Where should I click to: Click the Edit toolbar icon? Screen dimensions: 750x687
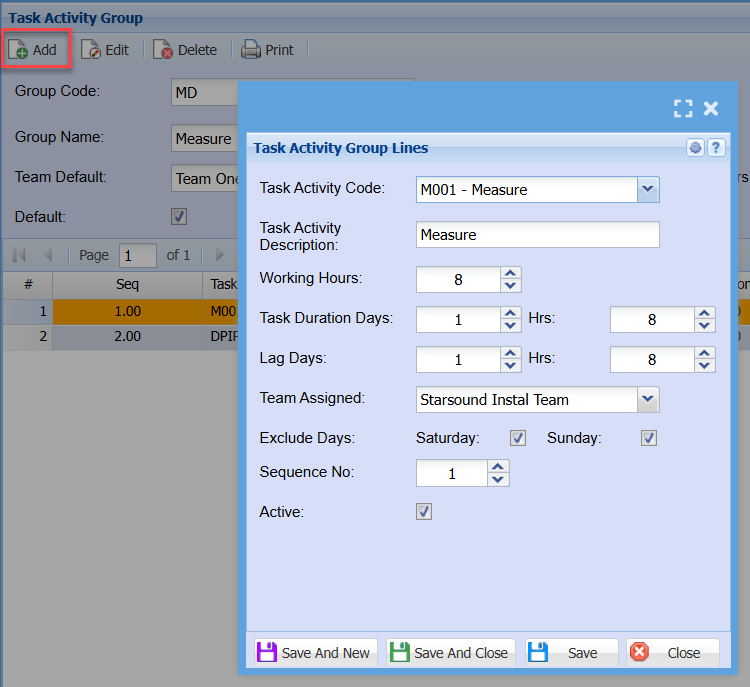tap(92, 50)
